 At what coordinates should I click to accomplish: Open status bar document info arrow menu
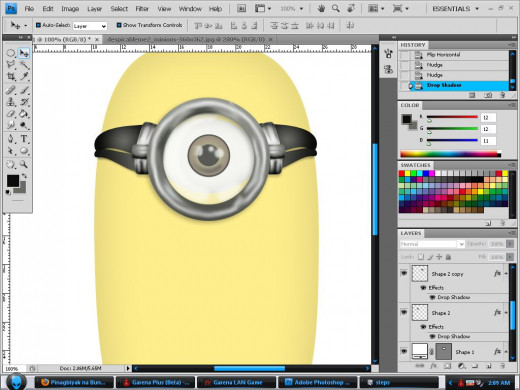point(128,368)
